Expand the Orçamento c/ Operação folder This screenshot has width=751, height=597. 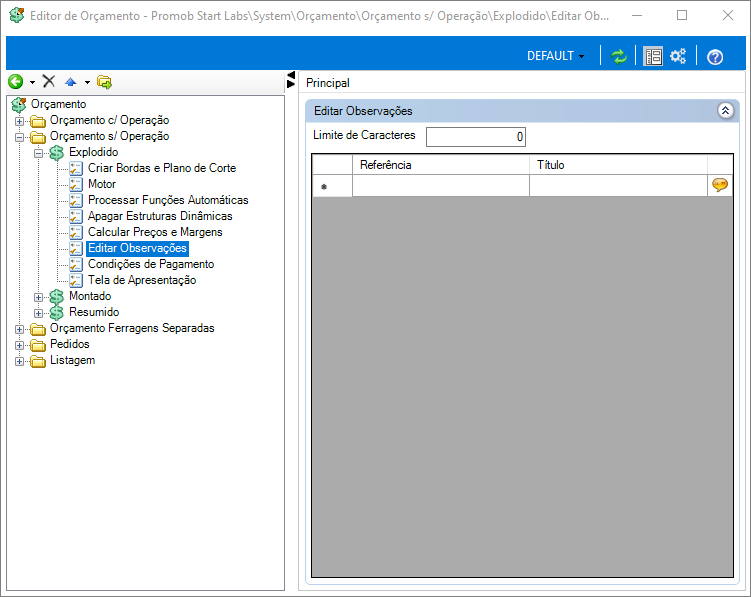click(x=19, y=121)
